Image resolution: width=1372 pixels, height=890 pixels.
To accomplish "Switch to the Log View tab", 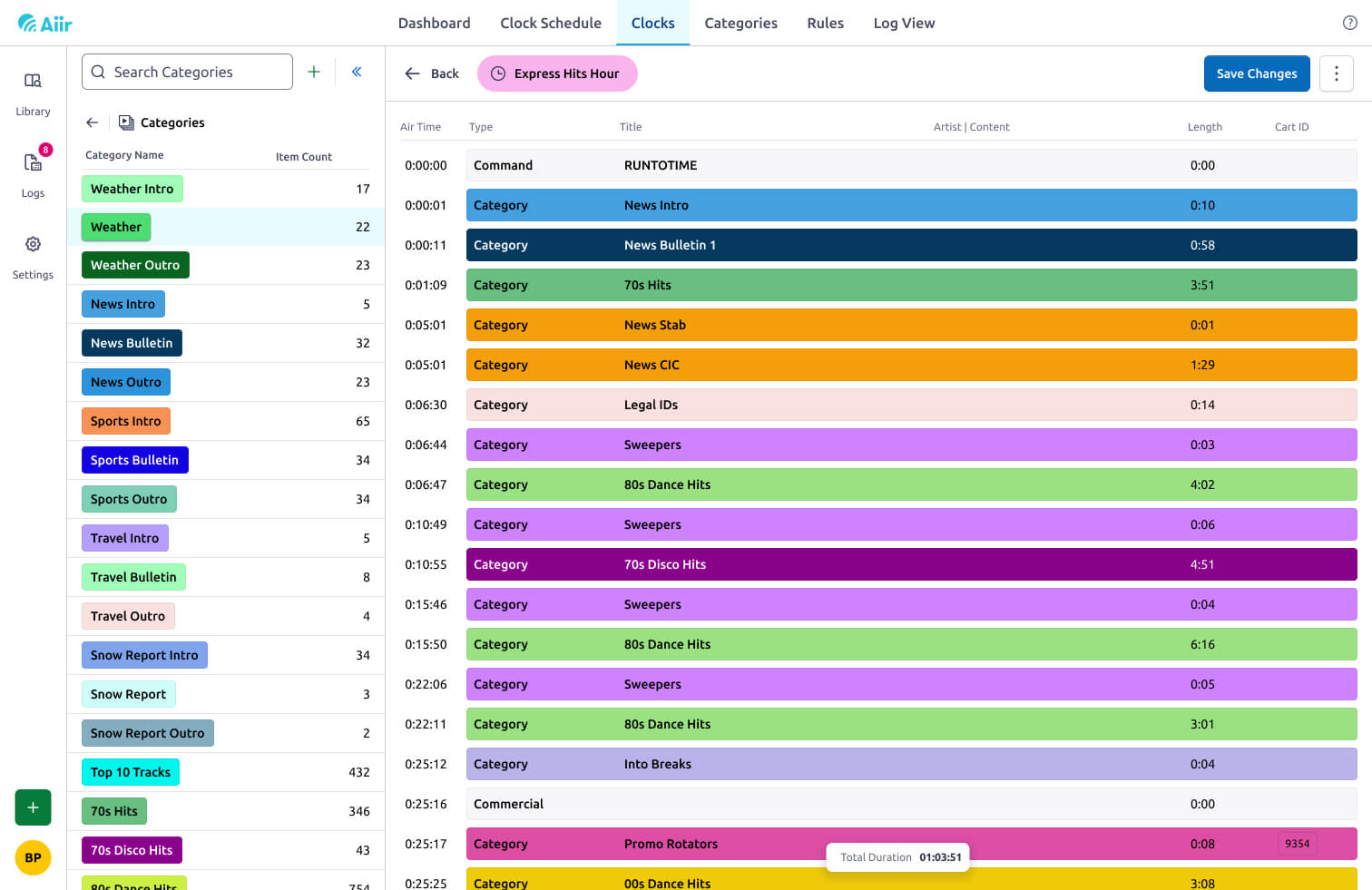I will point(904,23).
